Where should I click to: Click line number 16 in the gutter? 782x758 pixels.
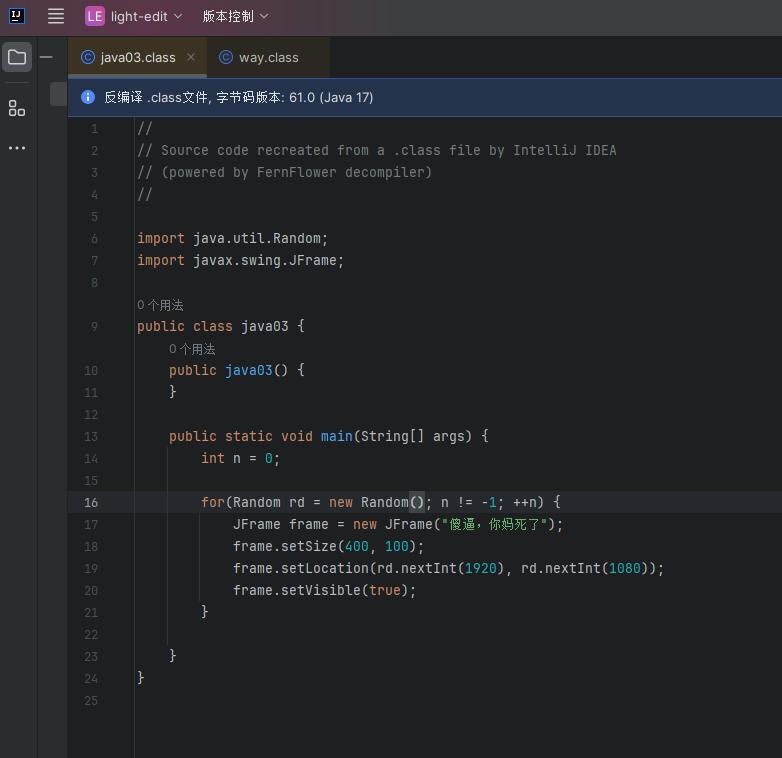(x=92, y=502)
